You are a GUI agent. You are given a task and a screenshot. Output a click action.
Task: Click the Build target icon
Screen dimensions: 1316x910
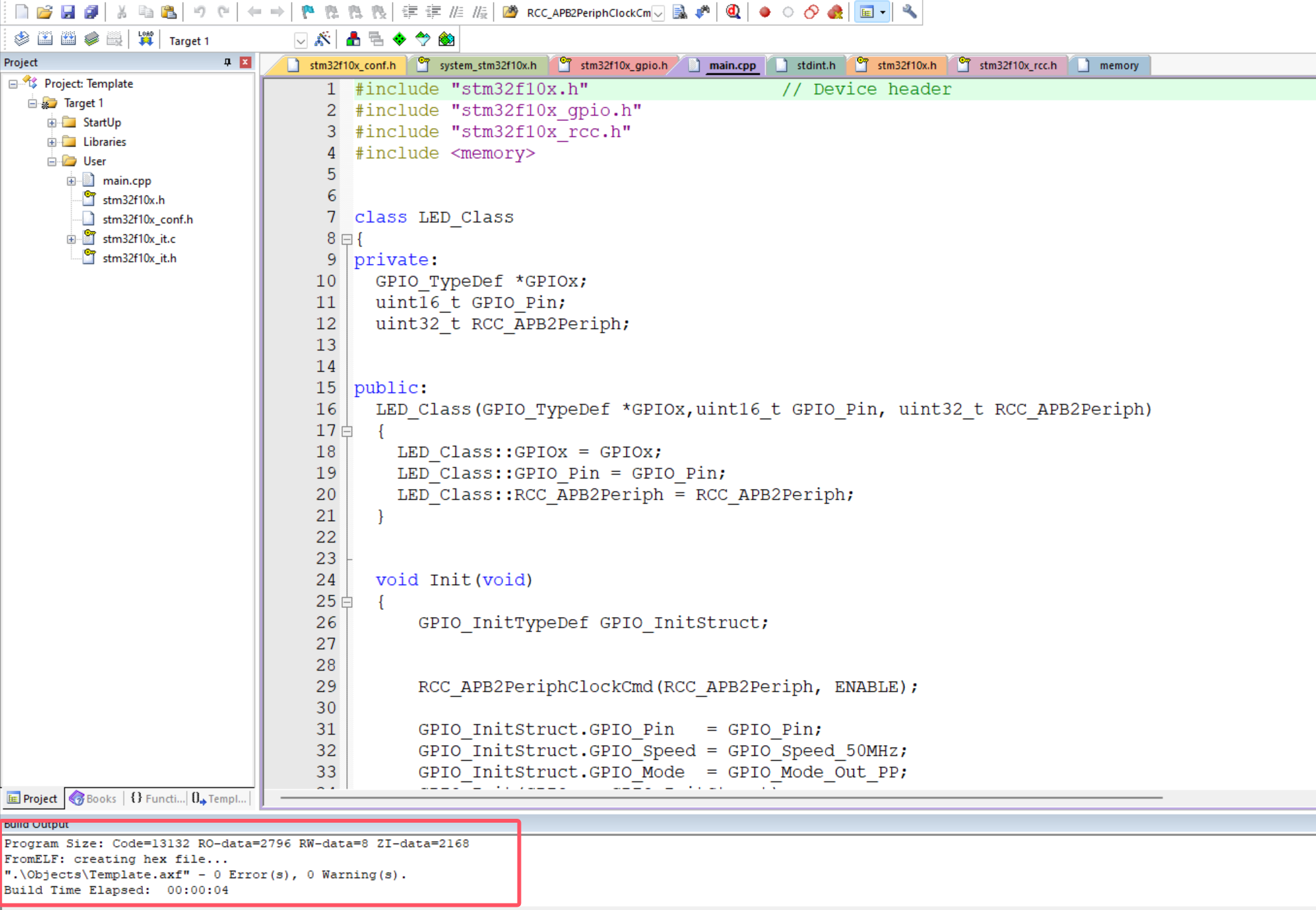point(45,39)
